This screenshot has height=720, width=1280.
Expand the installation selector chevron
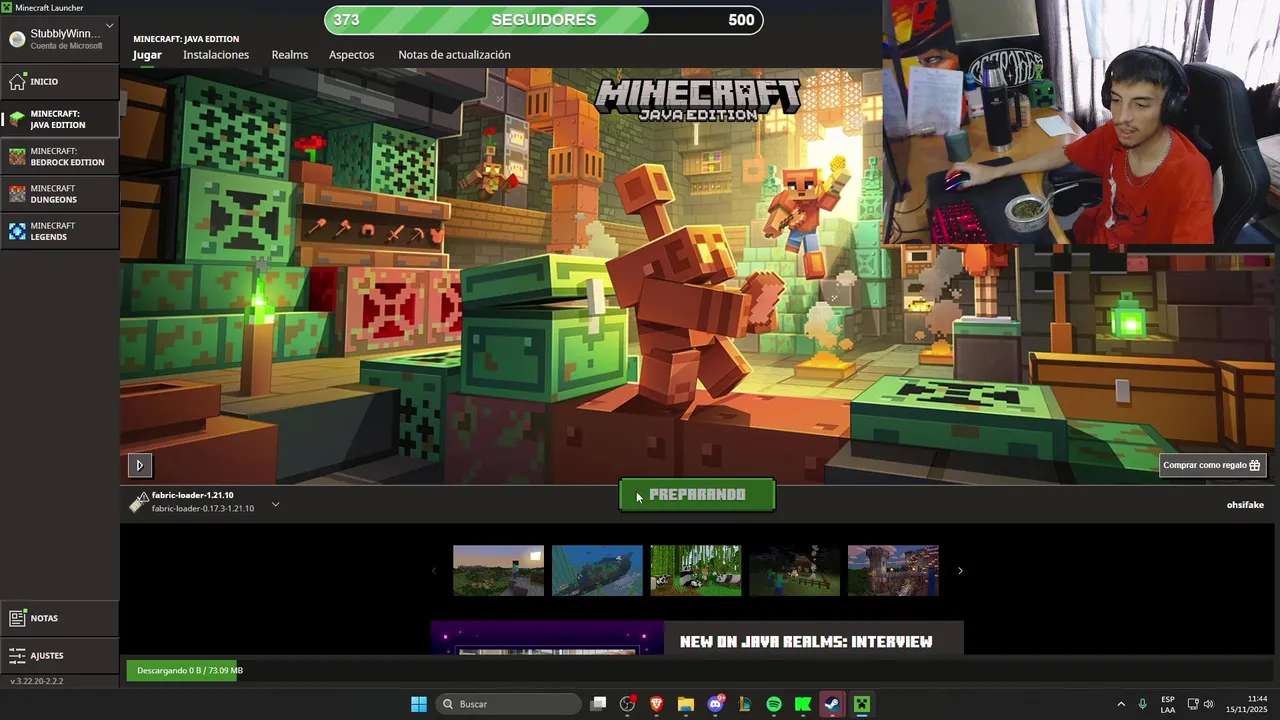(275, 504)
